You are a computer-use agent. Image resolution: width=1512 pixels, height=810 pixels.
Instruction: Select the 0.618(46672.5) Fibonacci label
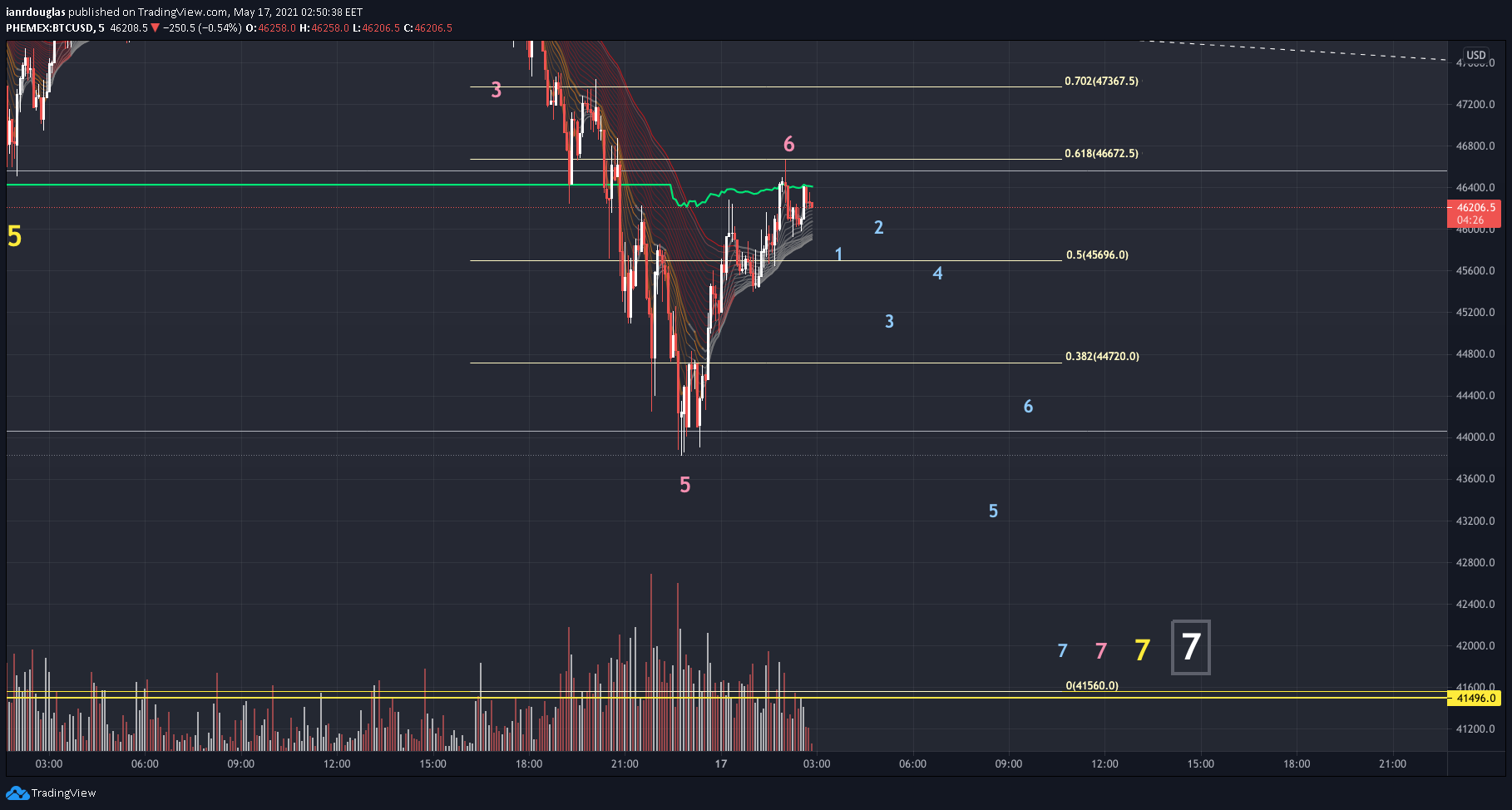click(x=1101, y=154)
